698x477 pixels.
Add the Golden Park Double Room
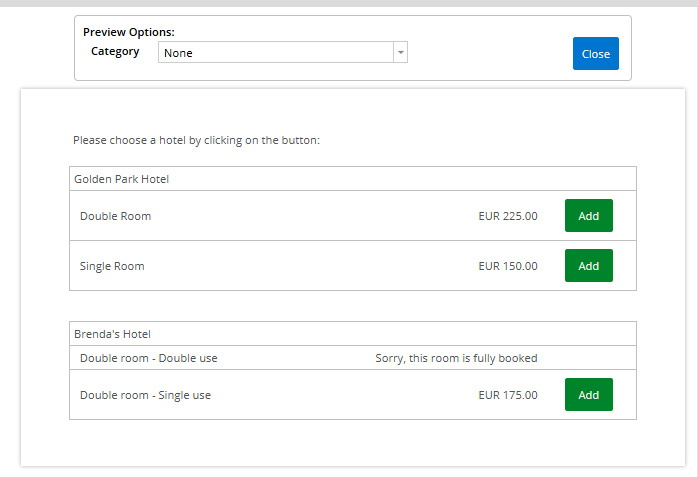point(588,216)
